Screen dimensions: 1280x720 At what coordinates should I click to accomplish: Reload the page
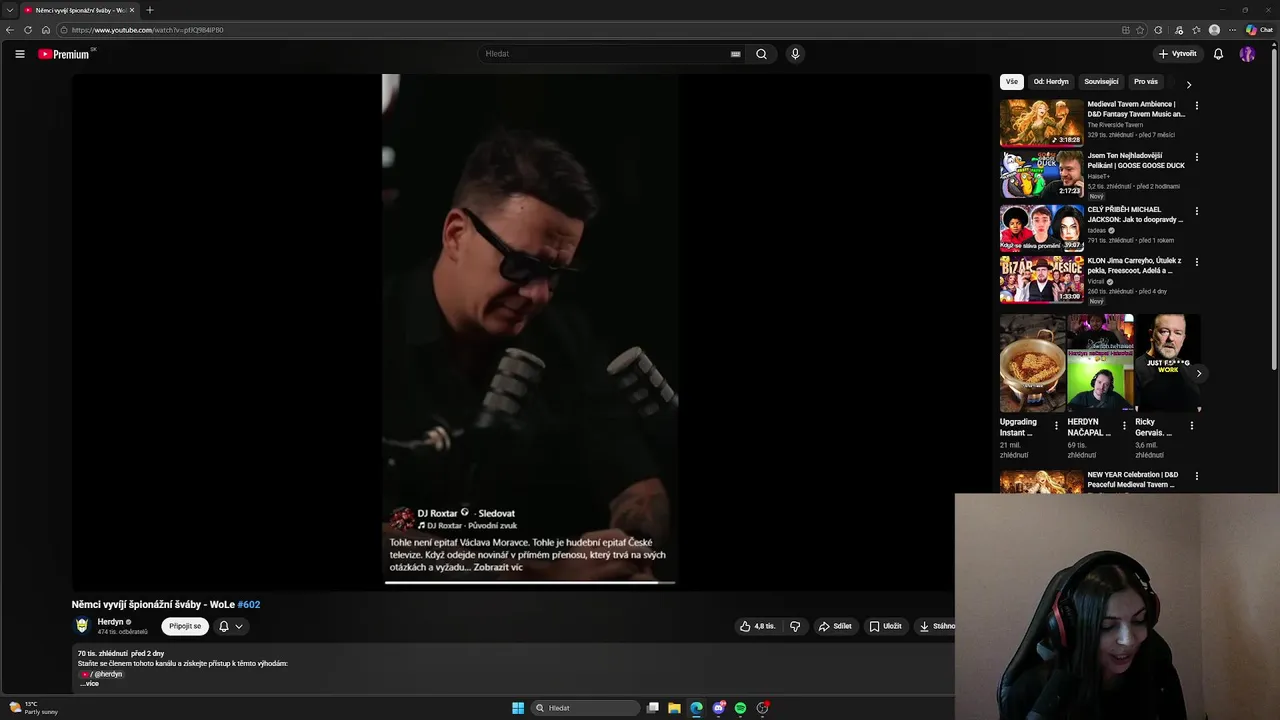pos(28,30)
